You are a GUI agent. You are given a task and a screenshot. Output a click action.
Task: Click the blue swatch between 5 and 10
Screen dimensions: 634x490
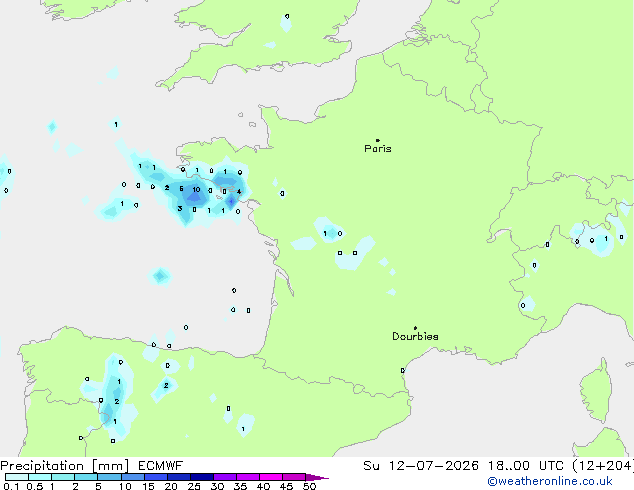(x=110, y=477)
